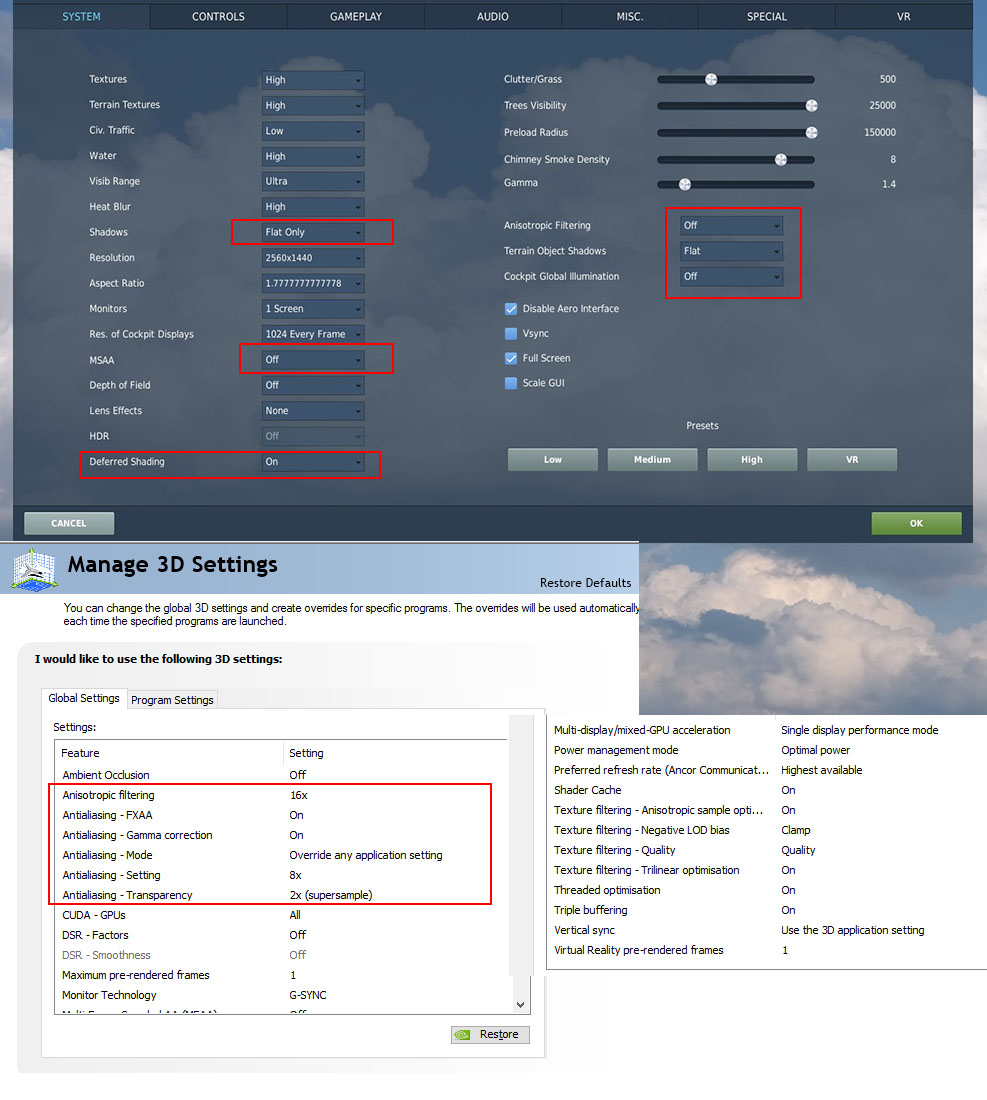The width and height of the screenshot is (987, 1100).
Task: Select the Antialiasing - Setting row
Action: coord(281,875)
